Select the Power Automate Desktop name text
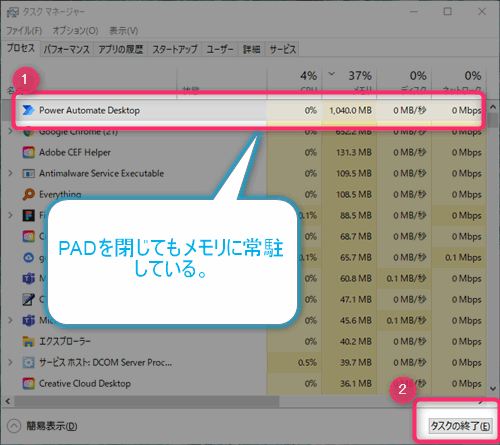The width and height of the screenshot is (500, 445). pos(89,110)
